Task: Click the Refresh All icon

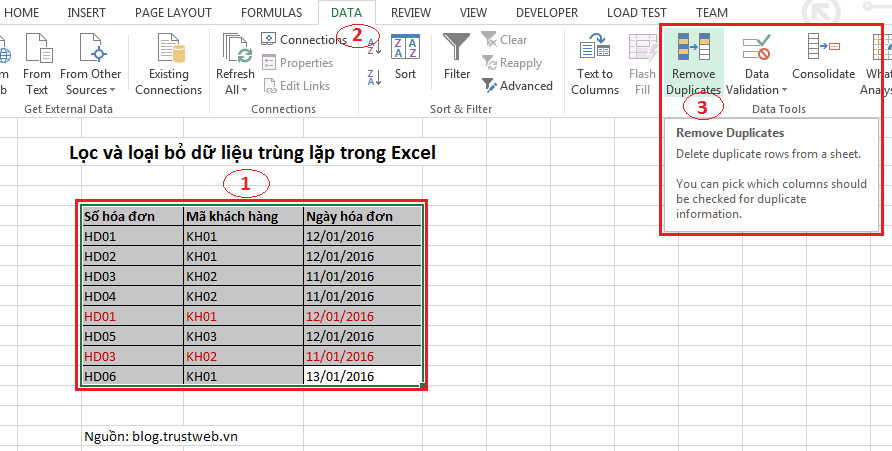Action: click(x=237, y=48)
